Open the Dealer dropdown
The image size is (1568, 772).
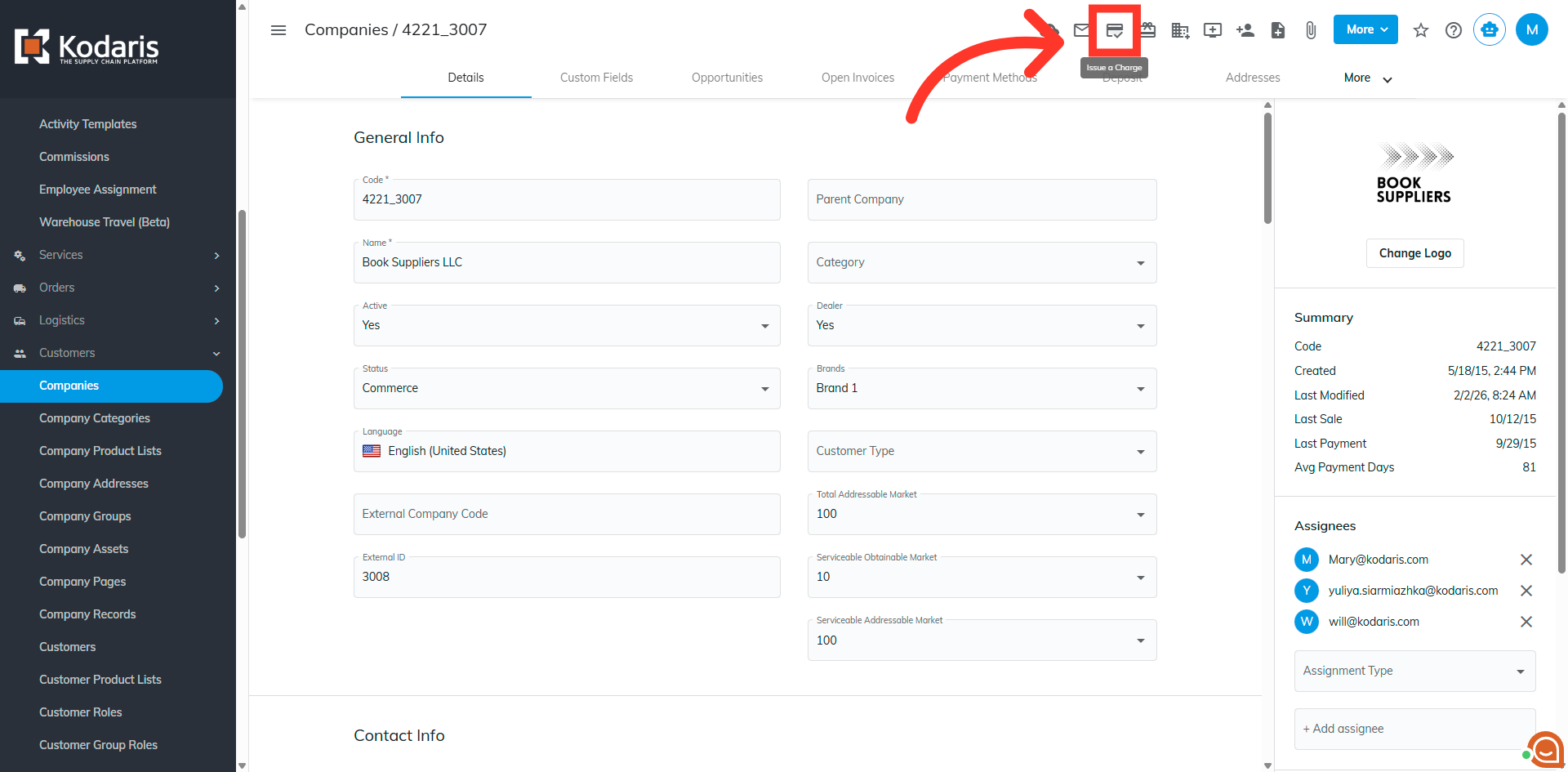(x=982, y=325)
